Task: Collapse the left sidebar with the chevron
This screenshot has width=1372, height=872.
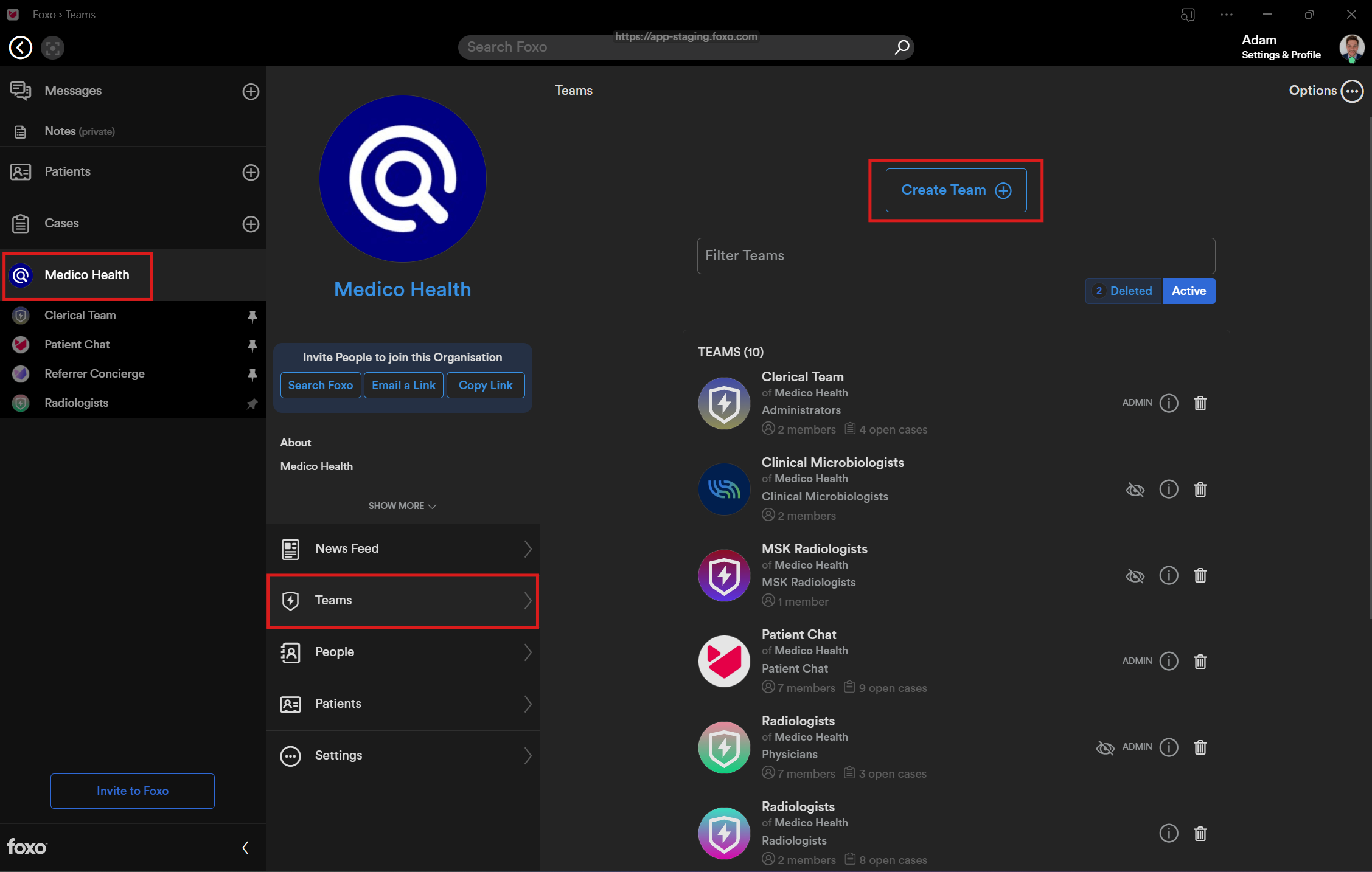Action: click(x=245, y=848)
